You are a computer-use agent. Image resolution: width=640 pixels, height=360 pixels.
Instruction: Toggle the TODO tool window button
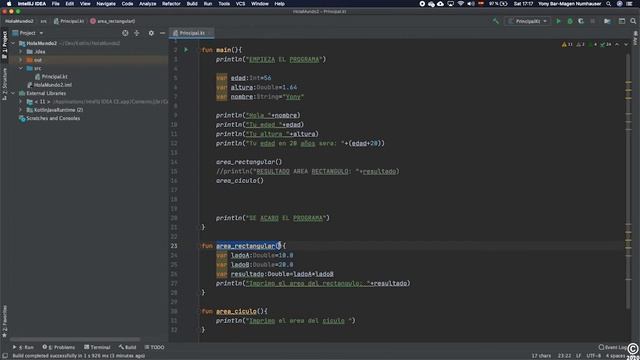154,347
